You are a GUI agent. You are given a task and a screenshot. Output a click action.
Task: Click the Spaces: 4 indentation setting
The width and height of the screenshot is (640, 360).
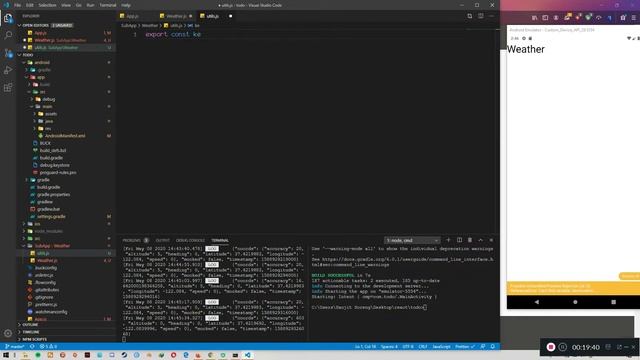tap(389, 347)
